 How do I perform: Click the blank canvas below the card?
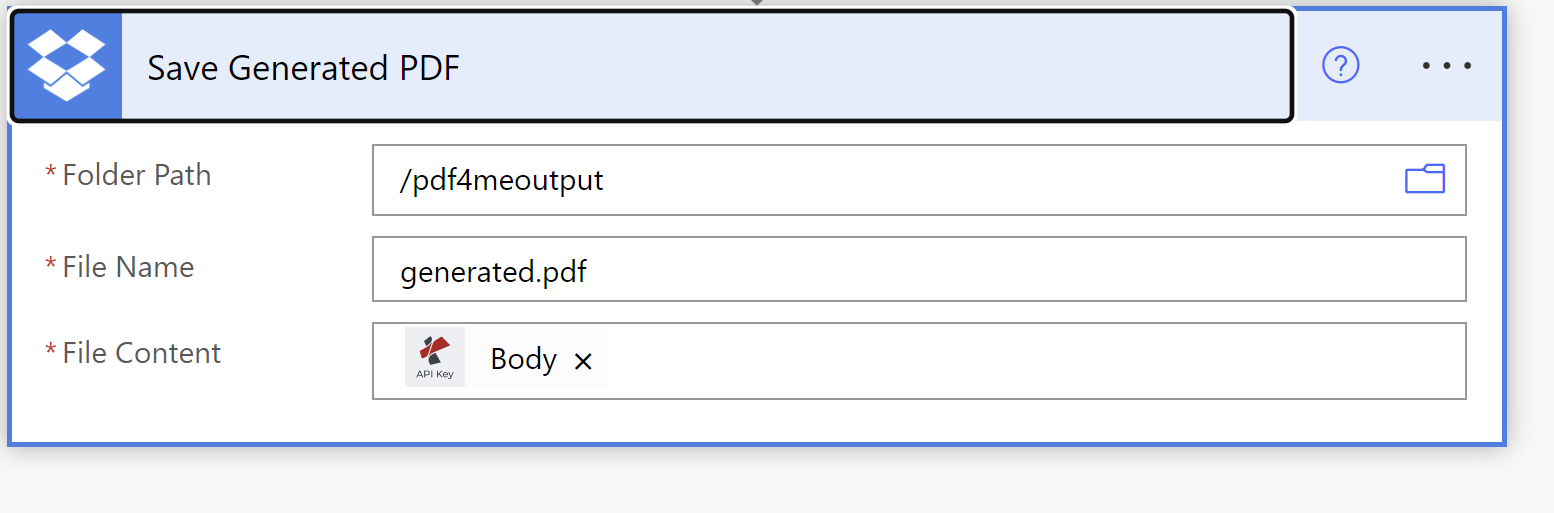[x=760, y=480]
